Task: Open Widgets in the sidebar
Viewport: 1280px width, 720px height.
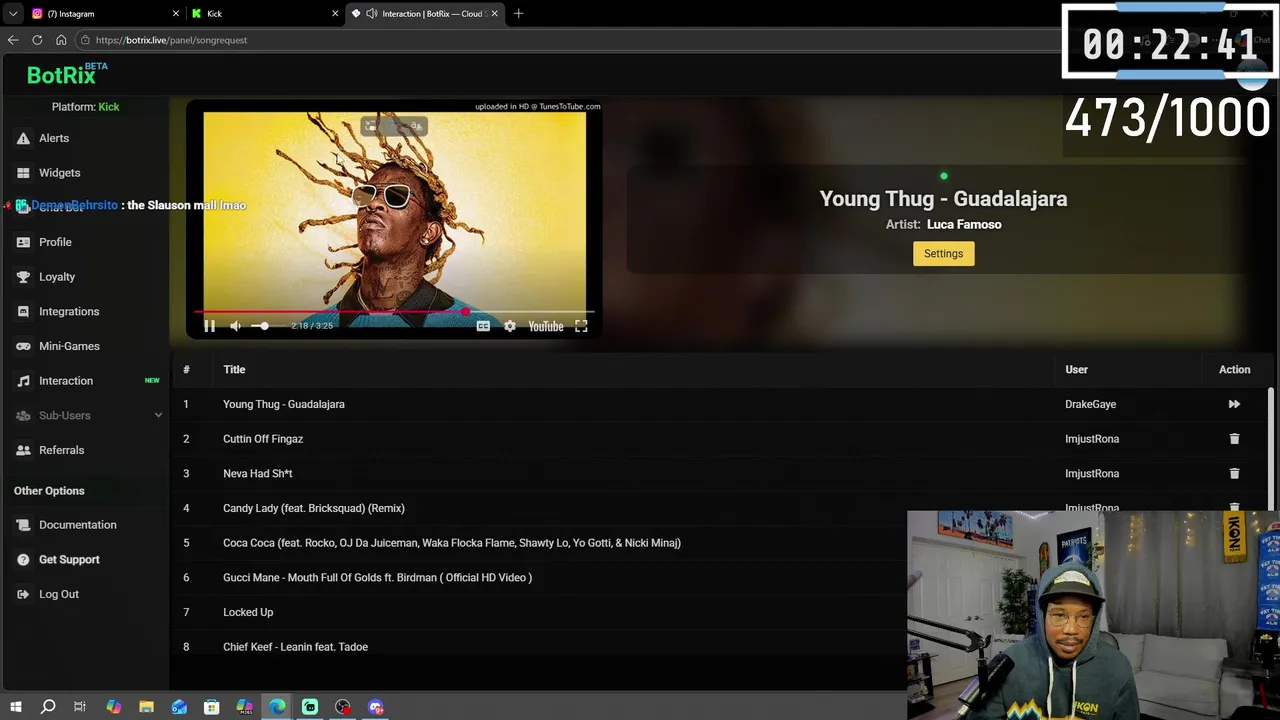Action: (x=59, y=173)
